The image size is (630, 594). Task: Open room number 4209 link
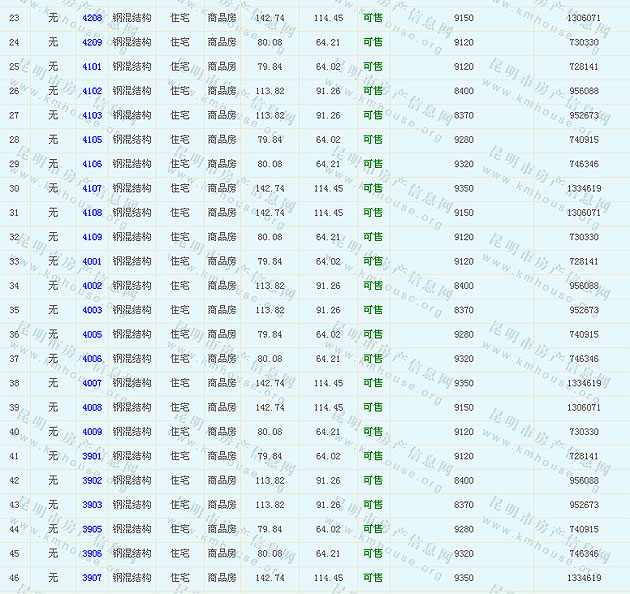pyautogui.click(x=92, y=42)
